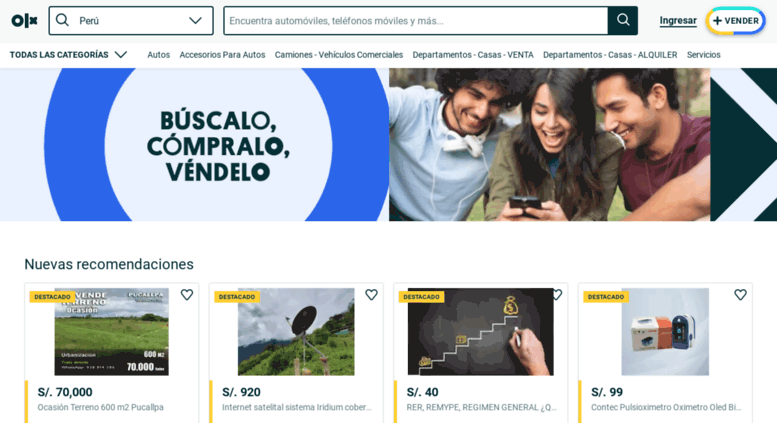Toggle favorite heart on Internet satelital listing
The height and width of the screenshot is (423, 777).
pyautogui.click(x=371, y=295)
